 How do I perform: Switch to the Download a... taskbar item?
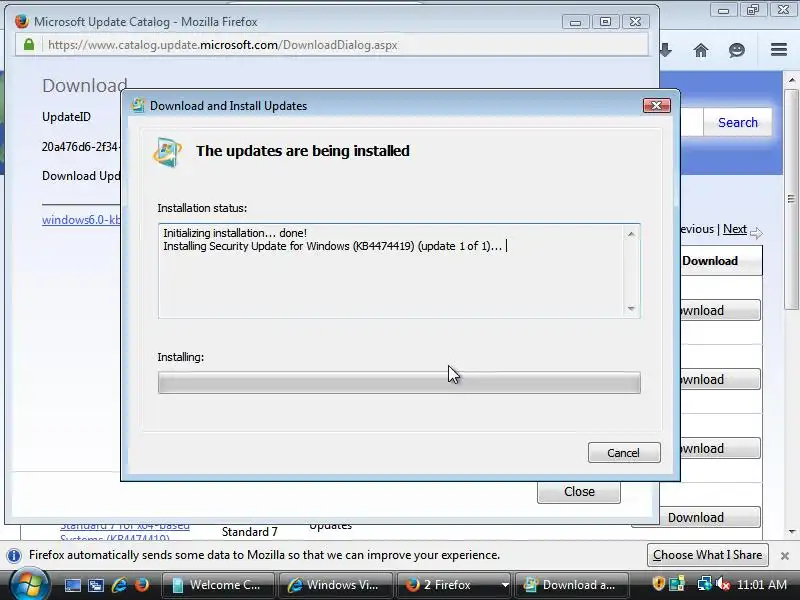pos(571,585)
